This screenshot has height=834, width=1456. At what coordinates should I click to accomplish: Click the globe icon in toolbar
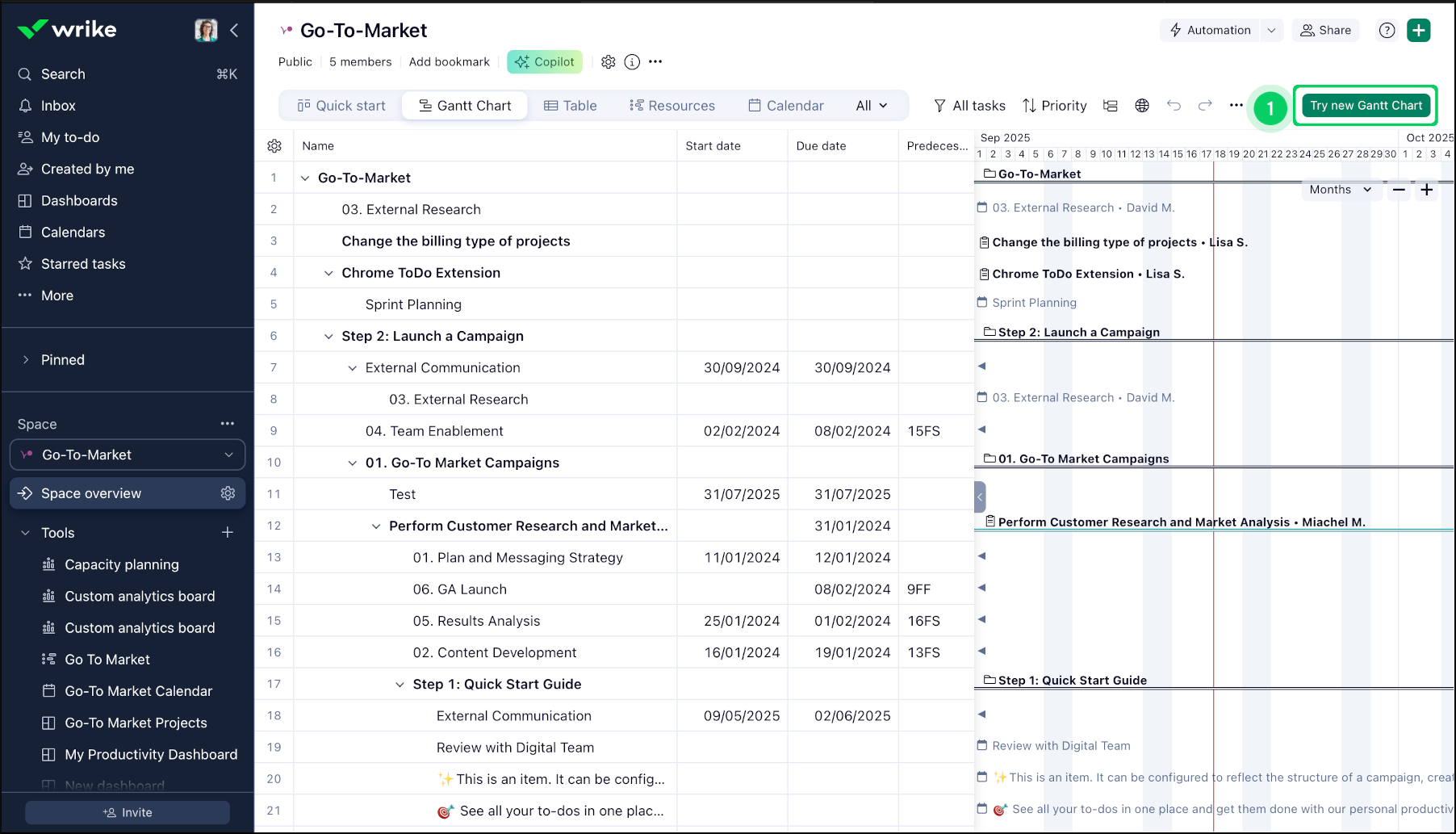tap(1141, 106)
